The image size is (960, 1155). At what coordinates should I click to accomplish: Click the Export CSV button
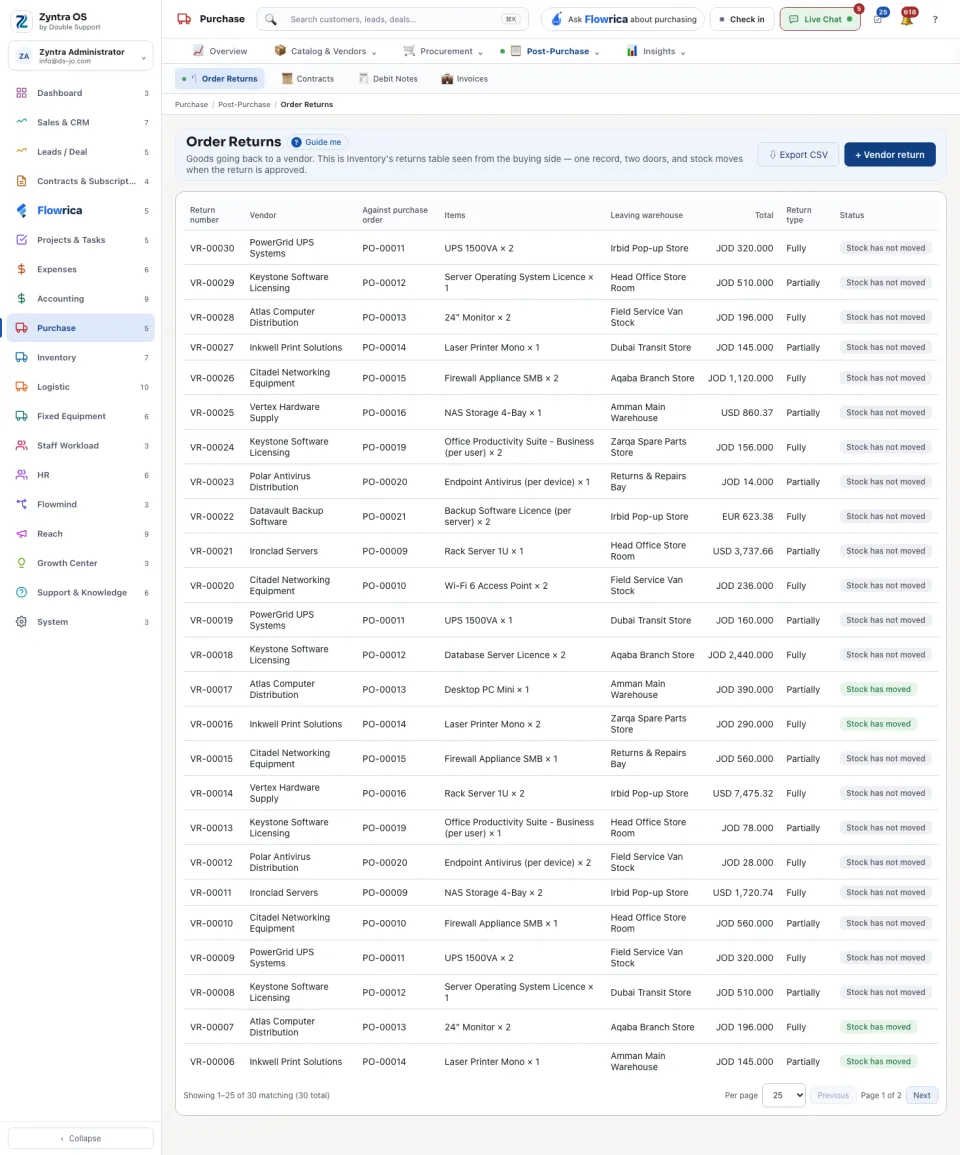click(x=798, y=155)
